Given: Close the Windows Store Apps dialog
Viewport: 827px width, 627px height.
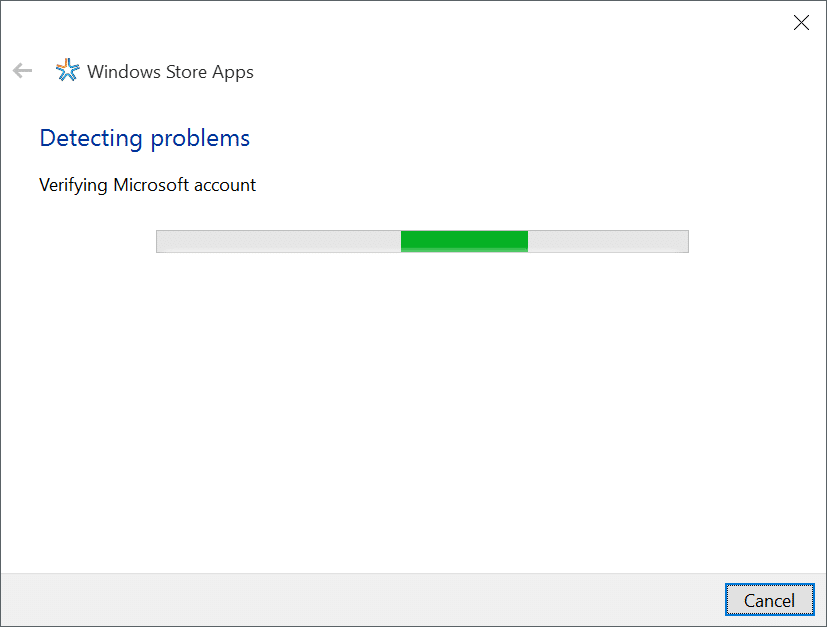Looking at the screenshot, I should (801, 23).
